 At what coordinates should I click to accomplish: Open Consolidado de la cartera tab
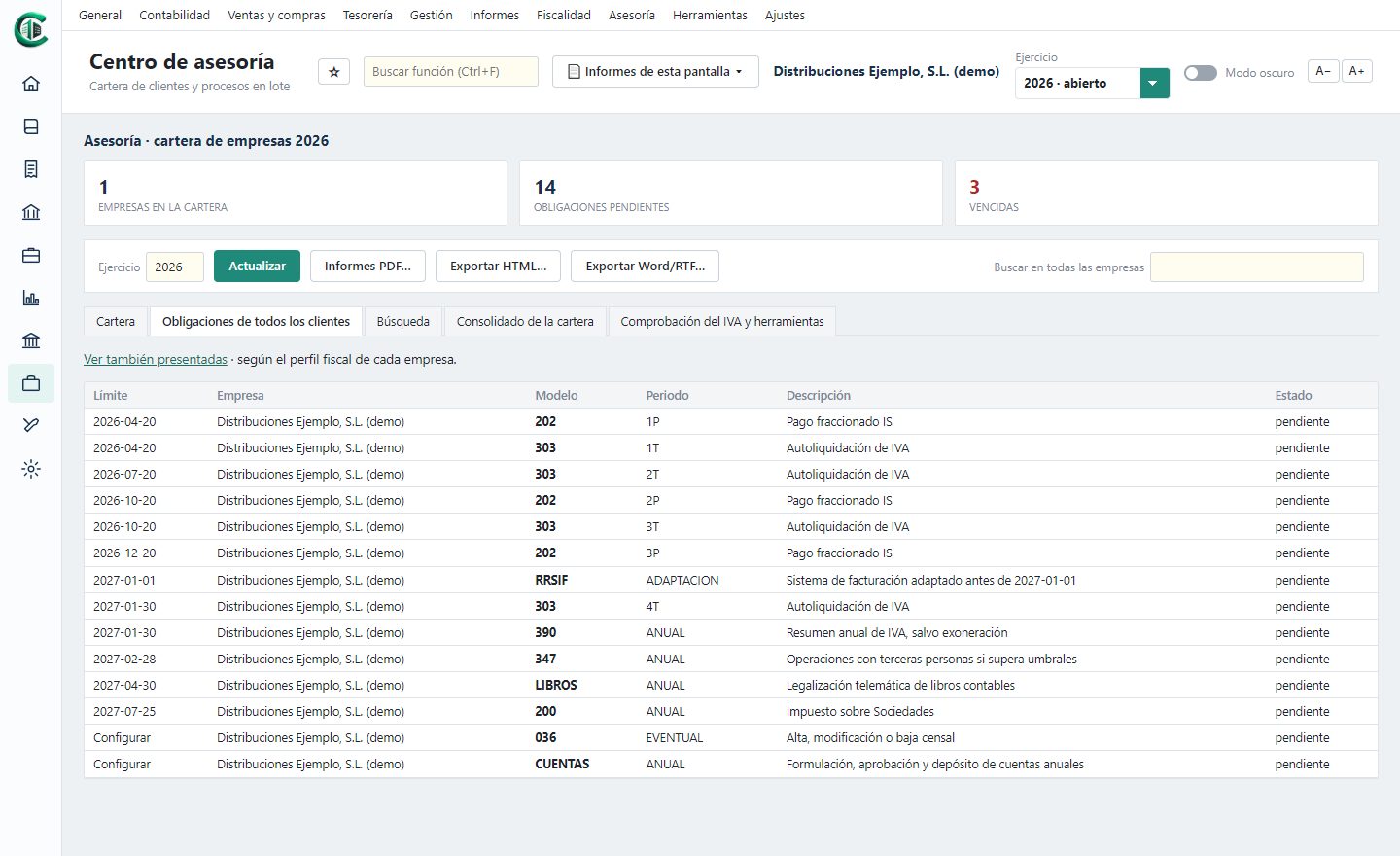525,322
